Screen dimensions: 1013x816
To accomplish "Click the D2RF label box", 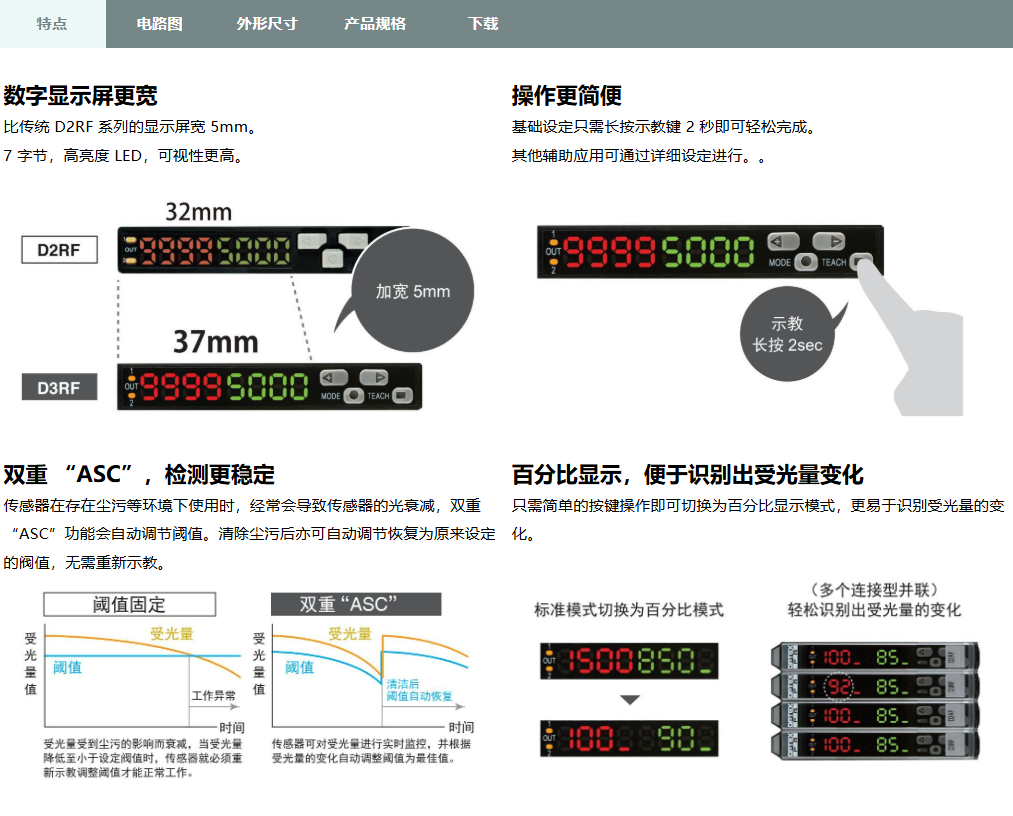I will (57, 250).
